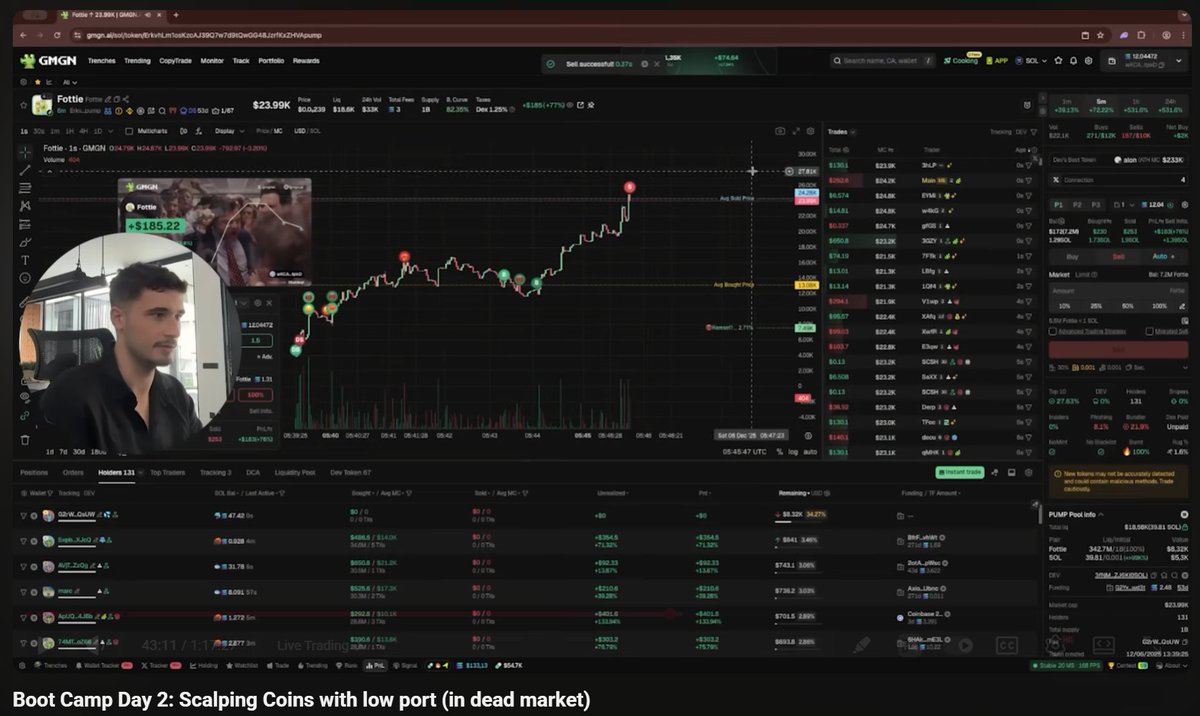
Task: Click the PnL item in bottom bar
Action: [x=376, y=665]
